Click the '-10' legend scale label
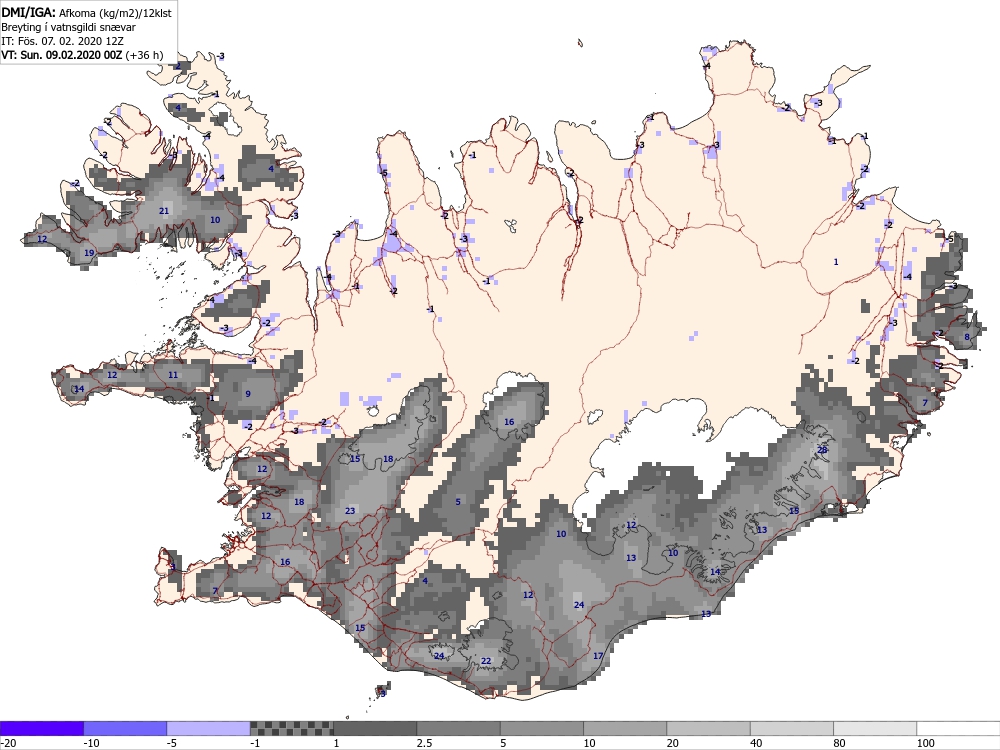 click(92, 743)
